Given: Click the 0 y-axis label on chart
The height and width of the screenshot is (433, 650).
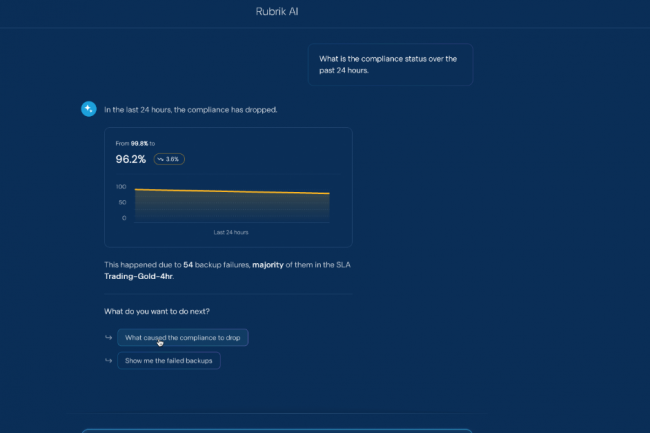Looking at the screenshot, I should point(124,218).
